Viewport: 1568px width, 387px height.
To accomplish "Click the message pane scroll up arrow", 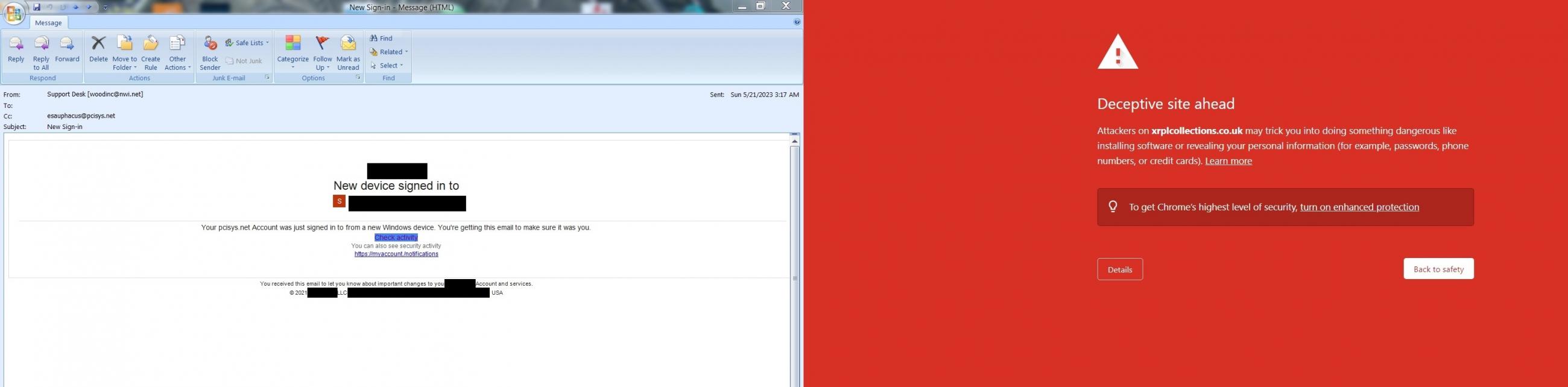I will (794, 141).
